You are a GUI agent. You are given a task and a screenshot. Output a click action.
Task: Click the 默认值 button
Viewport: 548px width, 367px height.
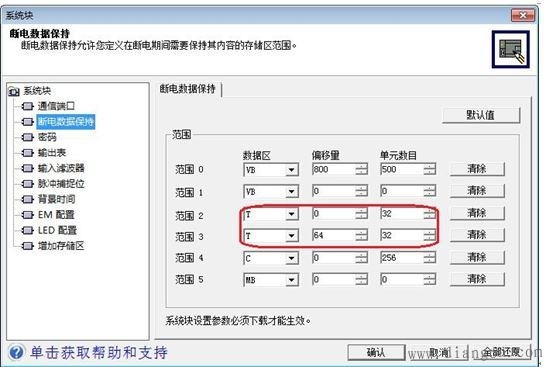[x=481, y=115]
